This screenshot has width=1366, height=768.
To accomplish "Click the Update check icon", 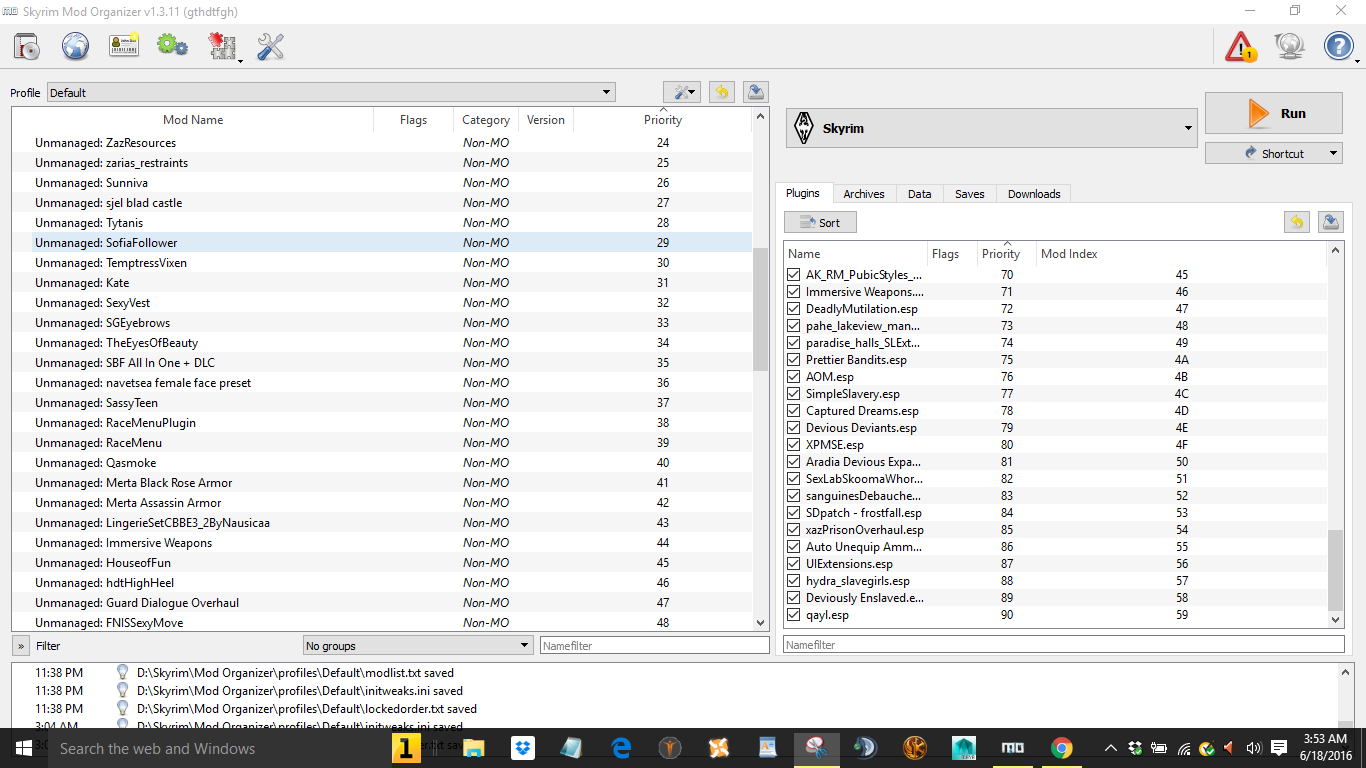I will 1290,46.
